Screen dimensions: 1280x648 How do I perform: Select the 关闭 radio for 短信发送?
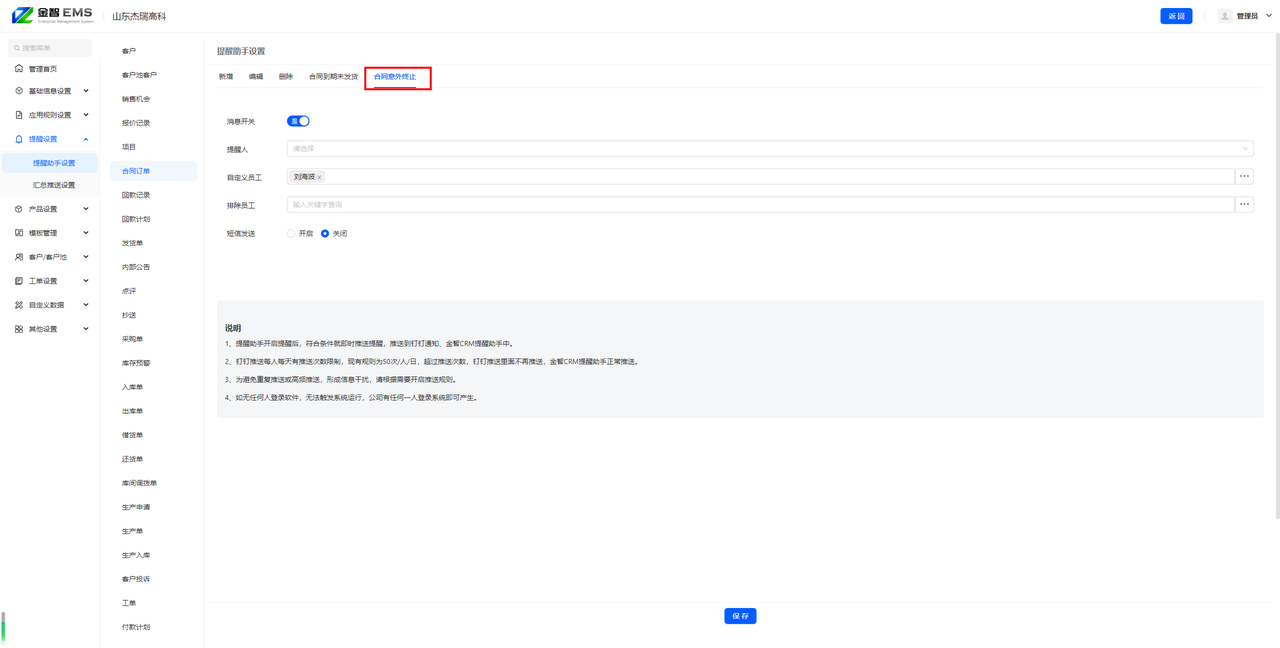(325, 233)
